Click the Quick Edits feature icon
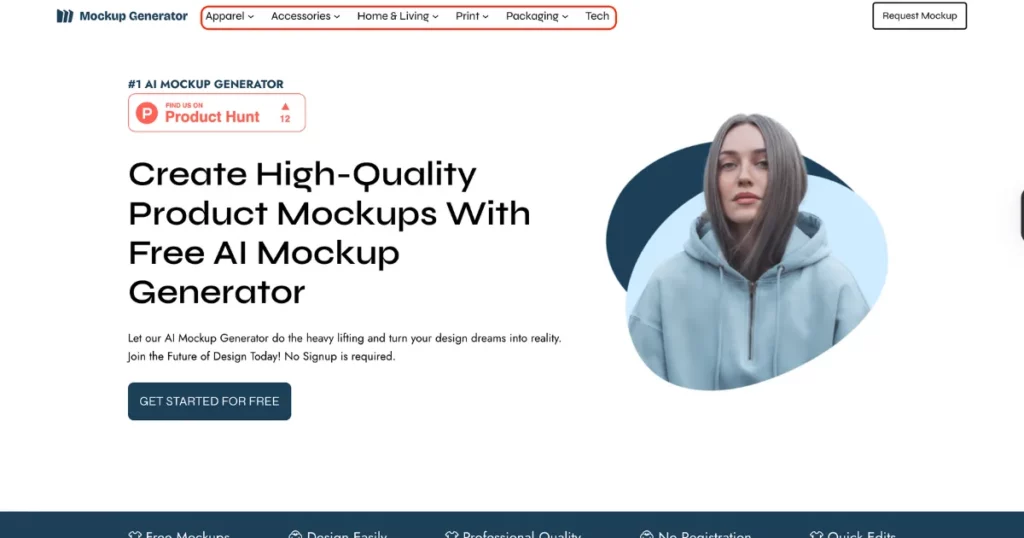The height and width of the screenshot is (538, 1024). 816,534
